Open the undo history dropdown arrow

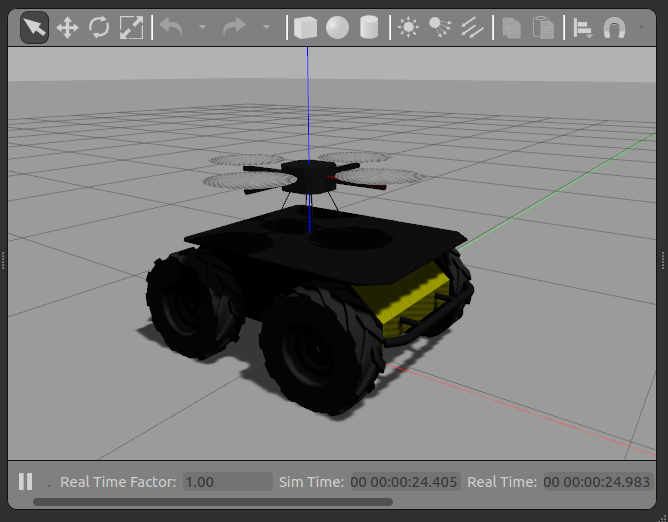click(x=202, y=27)
